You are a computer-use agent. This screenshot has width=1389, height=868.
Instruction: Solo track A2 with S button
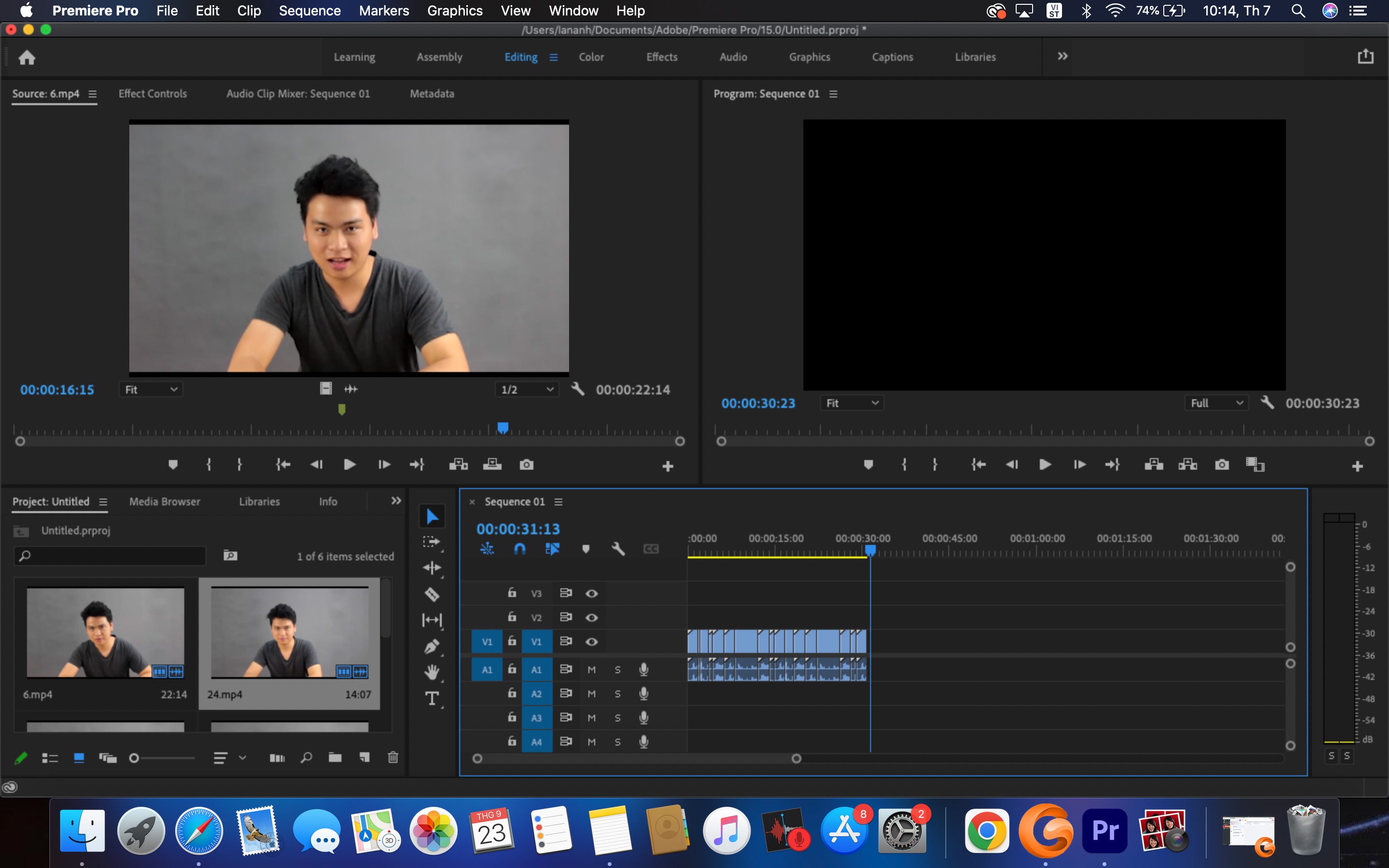[618, 693]
